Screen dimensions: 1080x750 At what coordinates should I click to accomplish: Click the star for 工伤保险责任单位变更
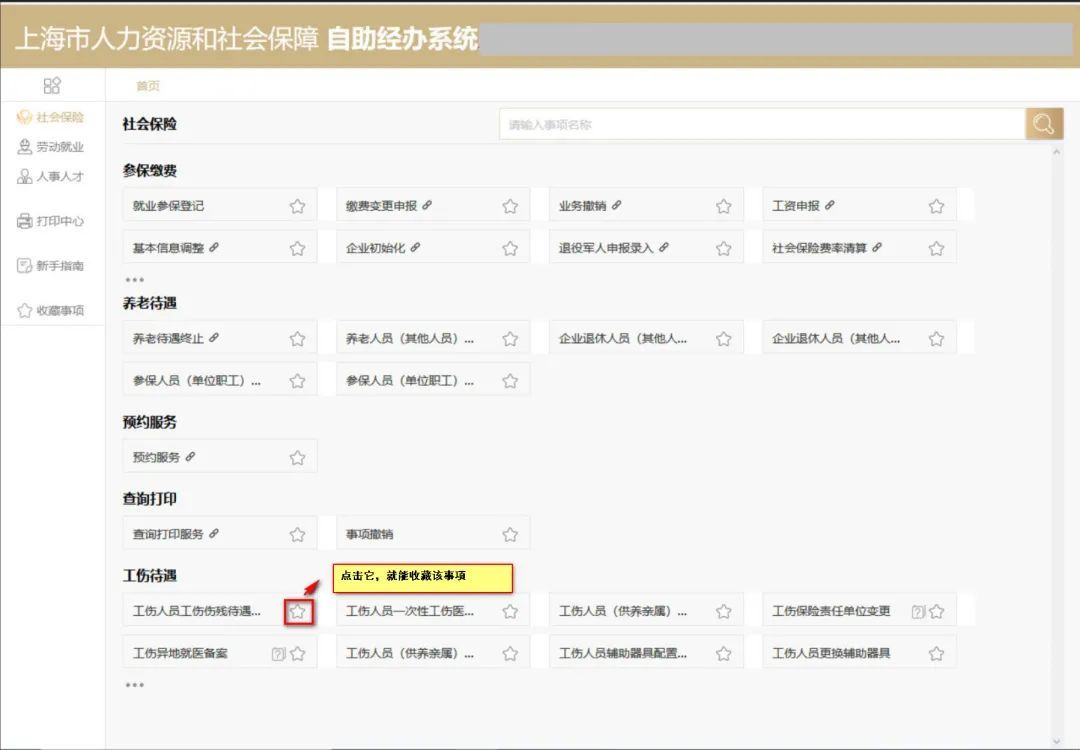coord(936,612)
